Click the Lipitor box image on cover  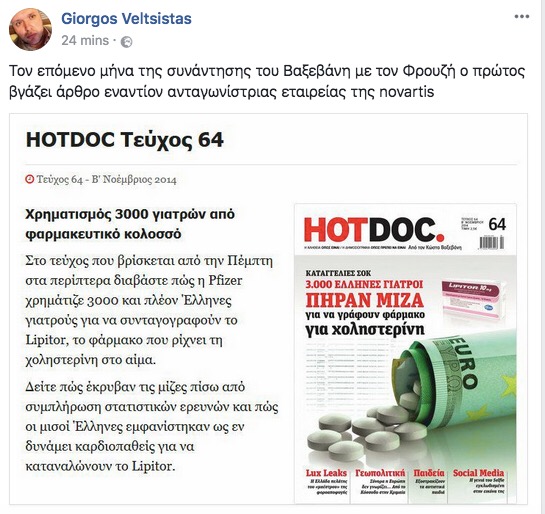click(471, 300)
